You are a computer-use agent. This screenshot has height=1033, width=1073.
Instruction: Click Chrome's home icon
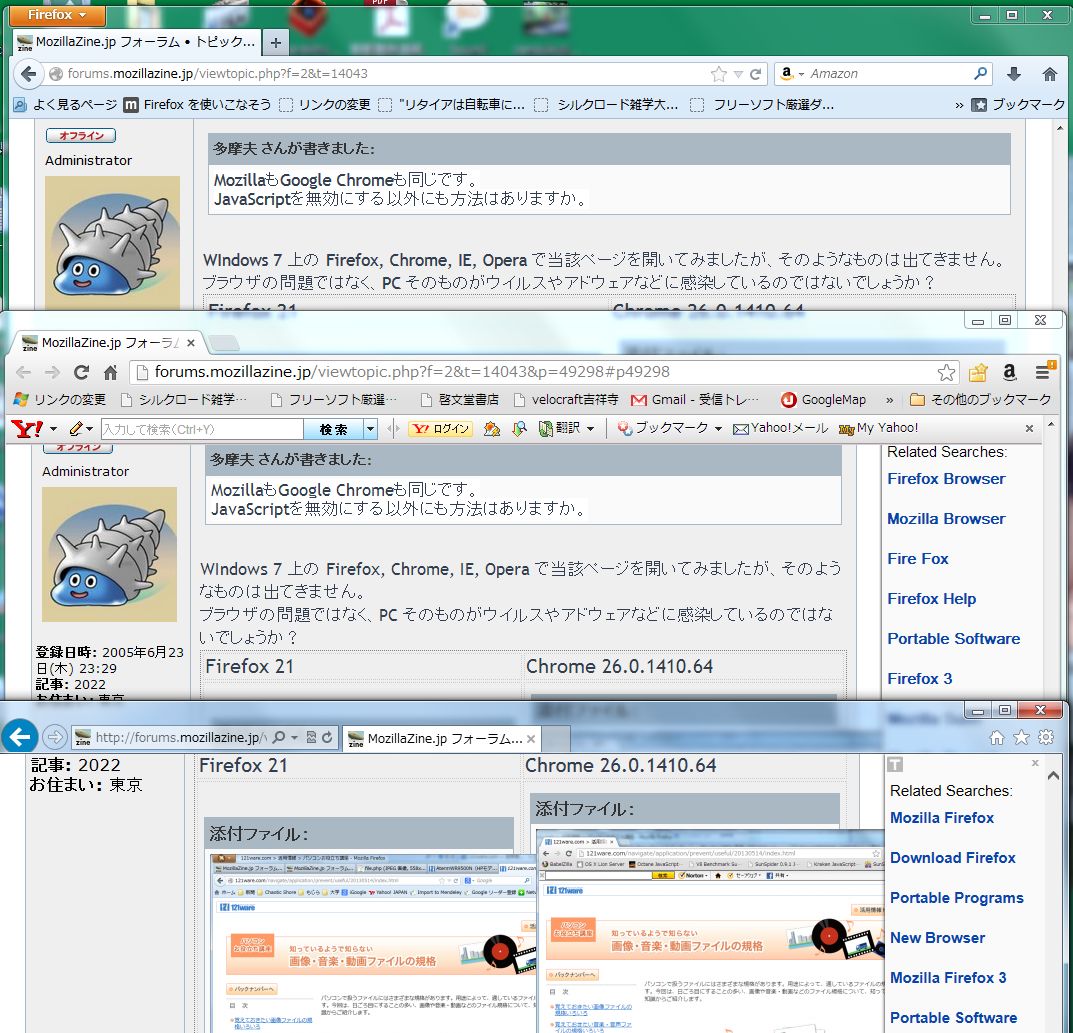pyautogui.click(x=110, y=372)
